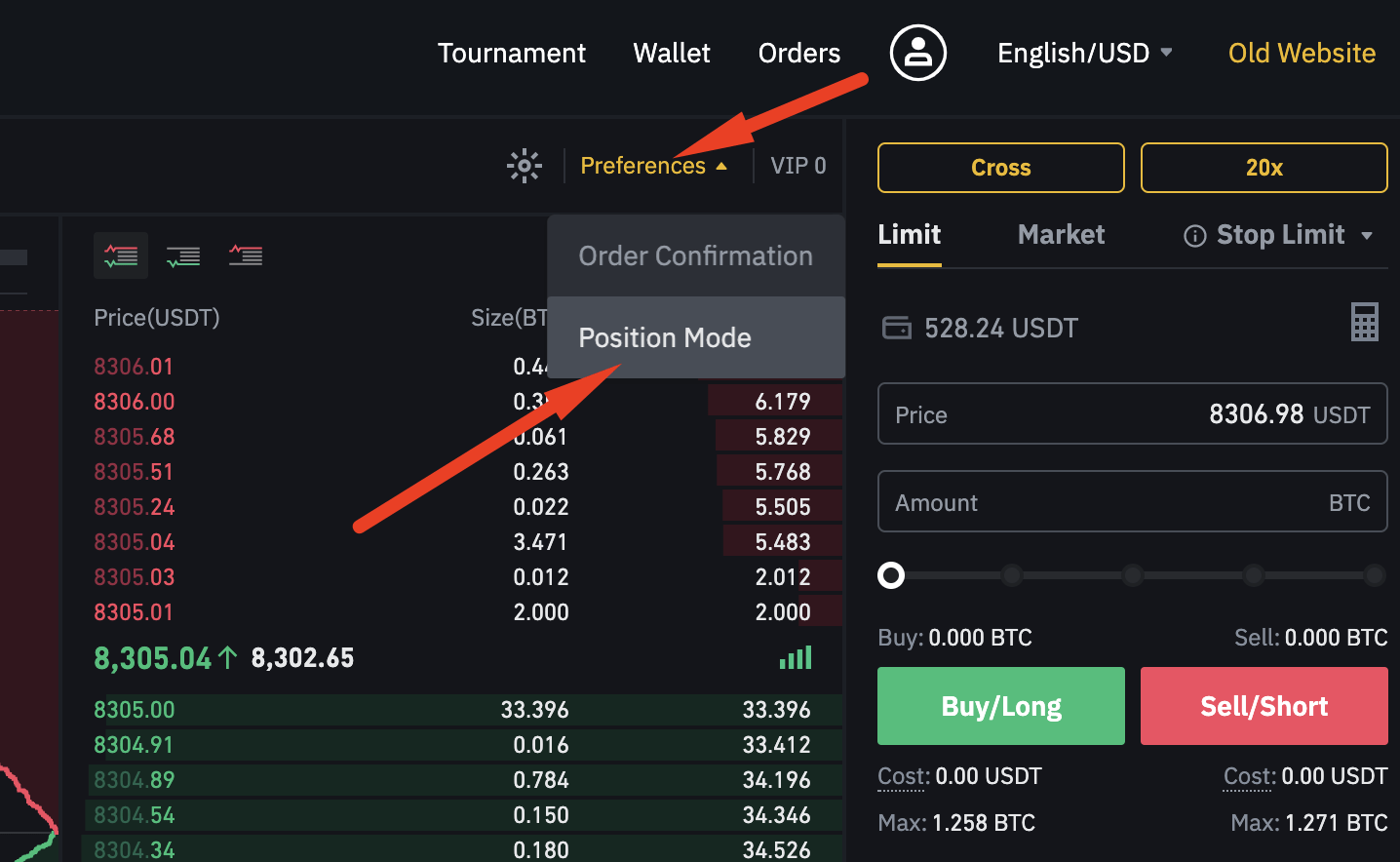The height and width of the screenshot is (862, 1400).
Task: Open the calculator icon
Action: point(1365,322)
